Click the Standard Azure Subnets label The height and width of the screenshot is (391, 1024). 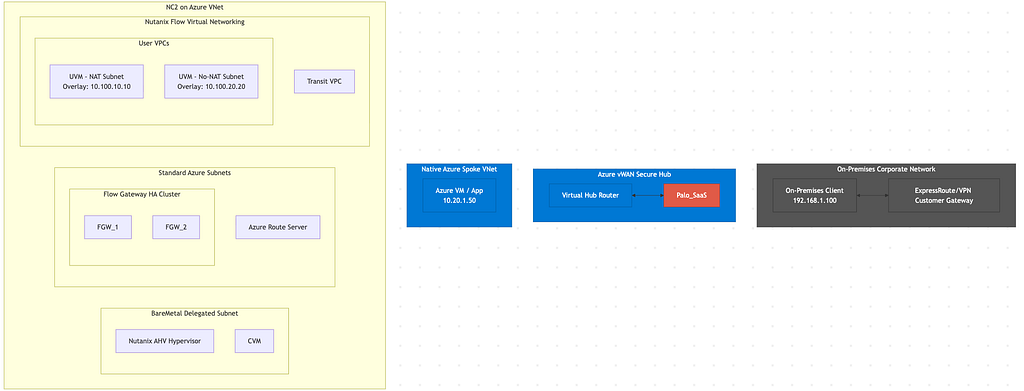click(195, 173)
